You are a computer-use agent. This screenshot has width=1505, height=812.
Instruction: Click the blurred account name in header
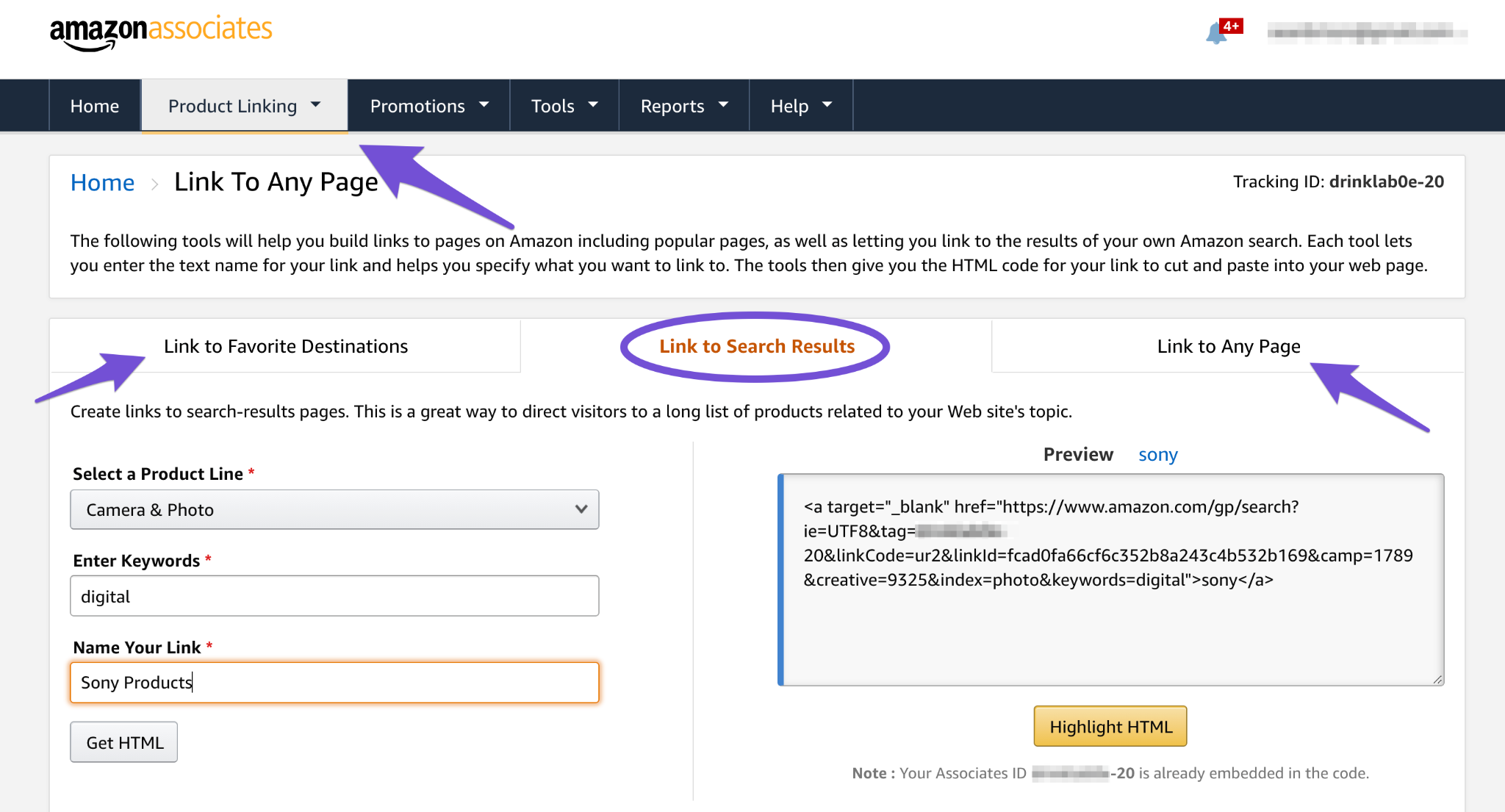[1368, 32]
